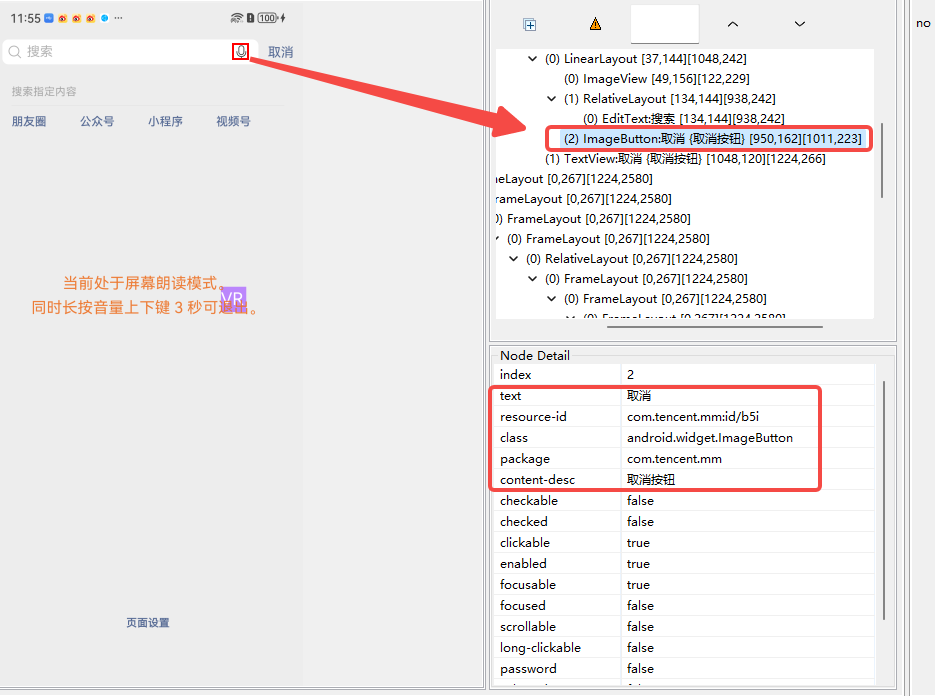Collapse the (0) FrameLayout under RelativeLayout
935x696 pixels.
[532, 279]
